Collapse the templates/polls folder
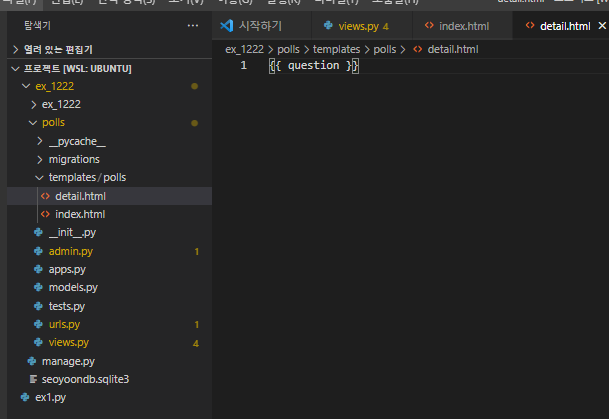 [39, 177]
